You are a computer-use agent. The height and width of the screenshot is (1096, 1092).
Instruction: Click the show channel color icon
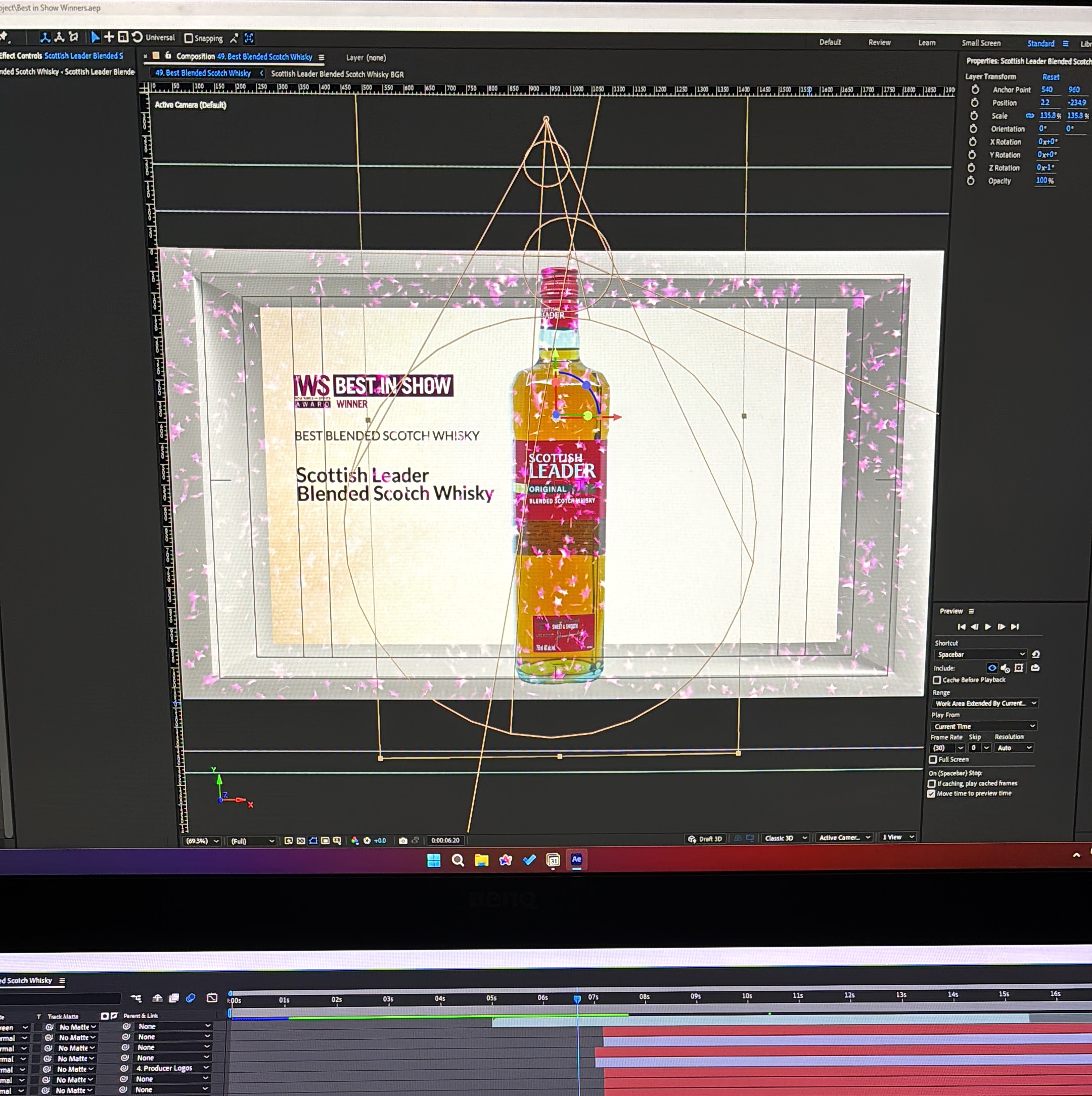click(x=355, y=841)
